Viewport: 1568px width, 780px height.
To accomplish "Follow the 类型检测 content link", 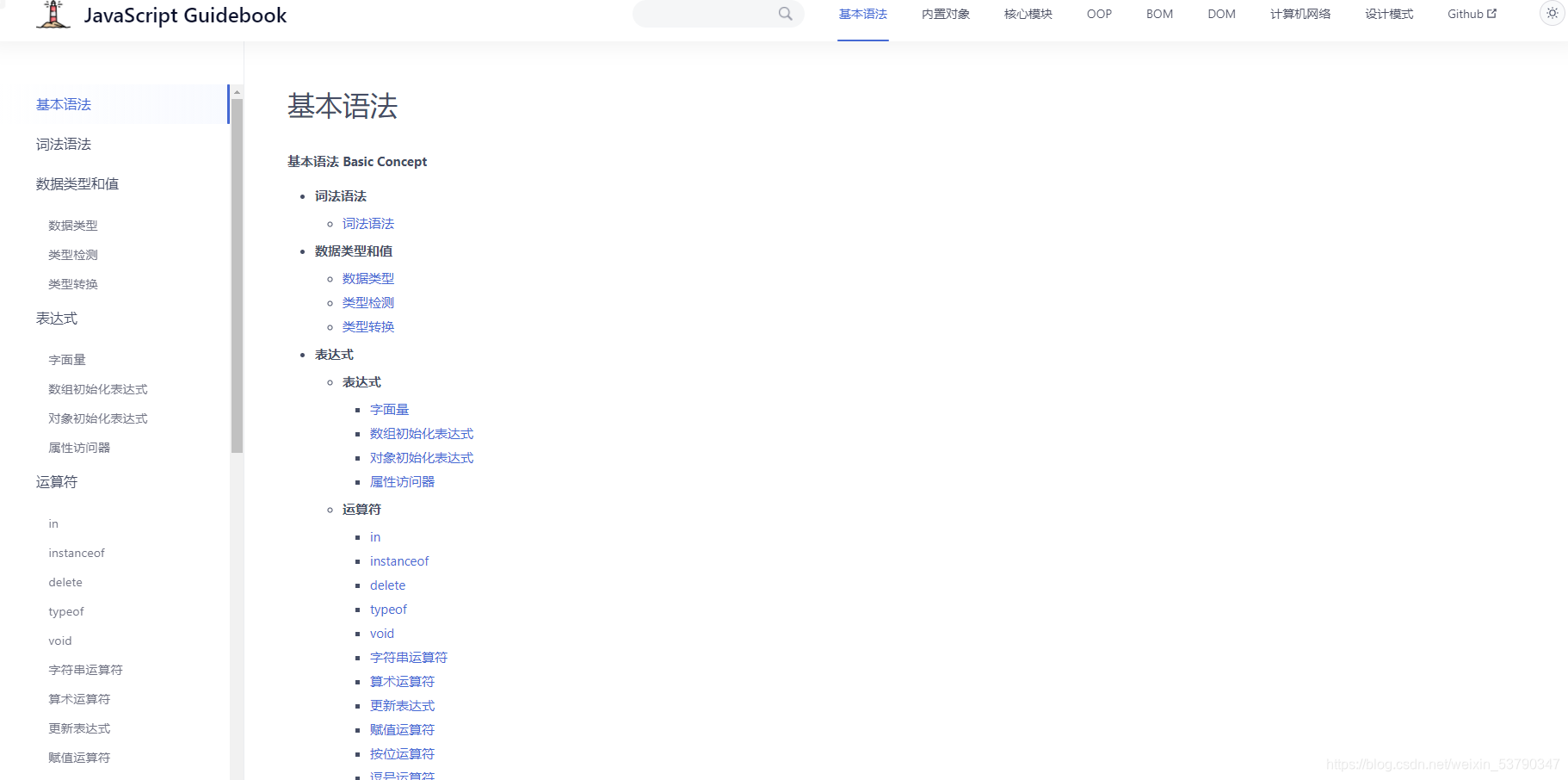I will tap(368, 302).
